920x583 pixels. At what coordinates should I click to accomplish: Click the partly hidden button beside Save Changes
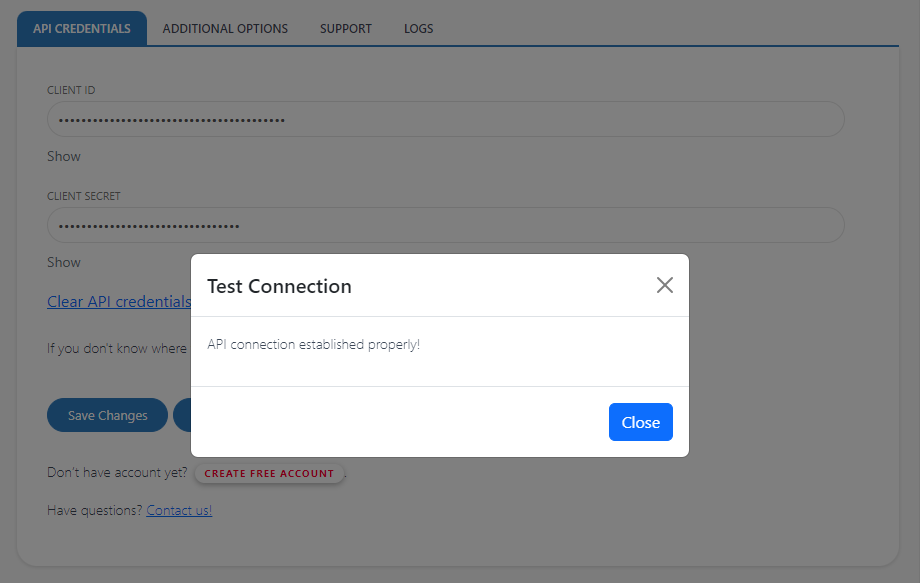(x=182, y=415)
